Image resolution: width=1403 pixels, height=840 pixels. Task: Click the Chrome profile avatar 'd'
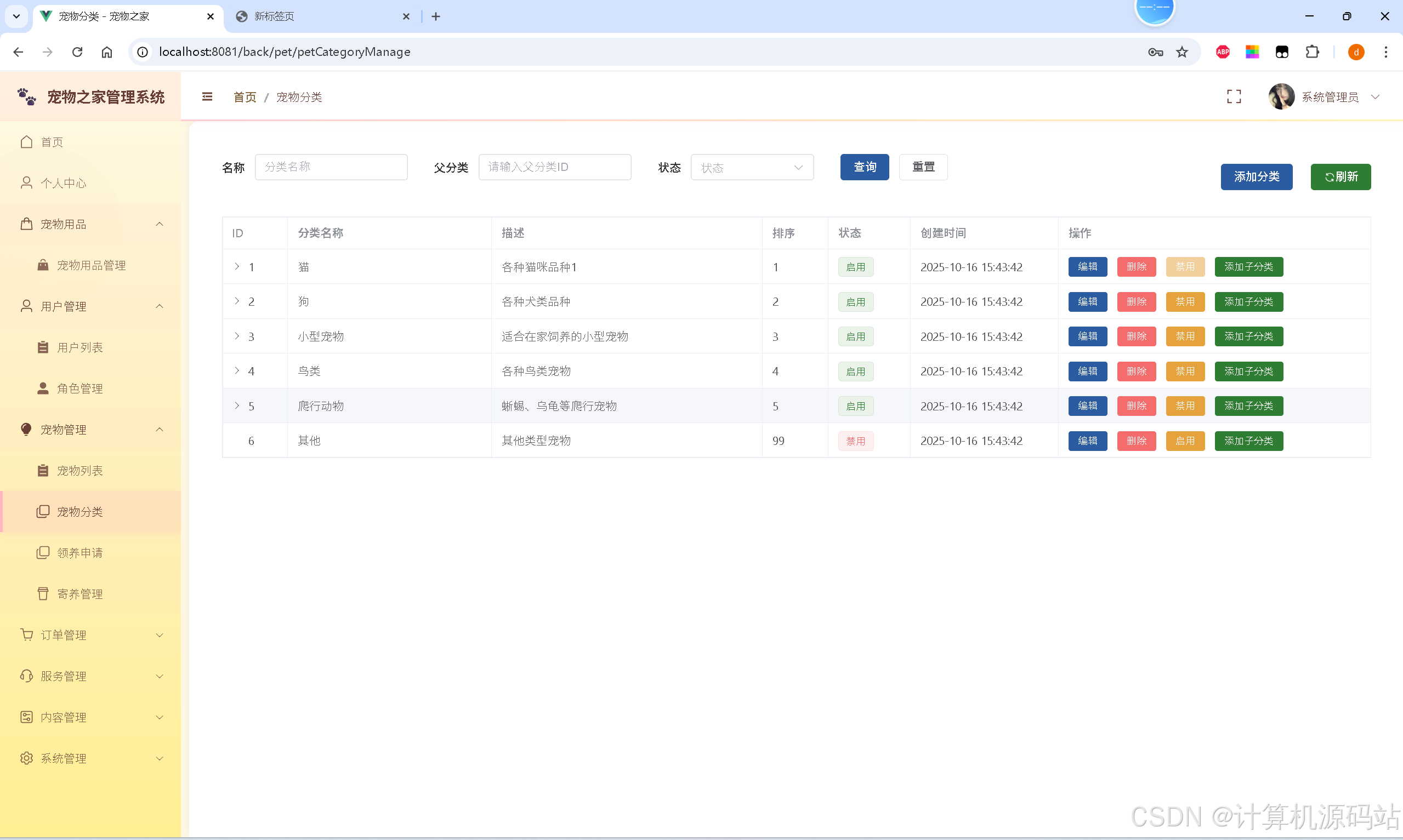tap(1356, 52)
